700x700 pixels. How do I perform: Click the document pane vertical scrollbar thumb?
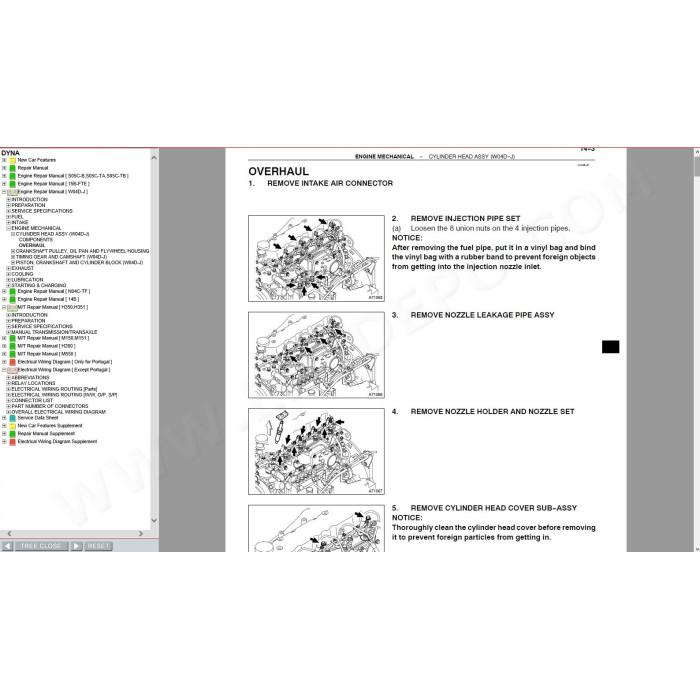tap(697, 165)
